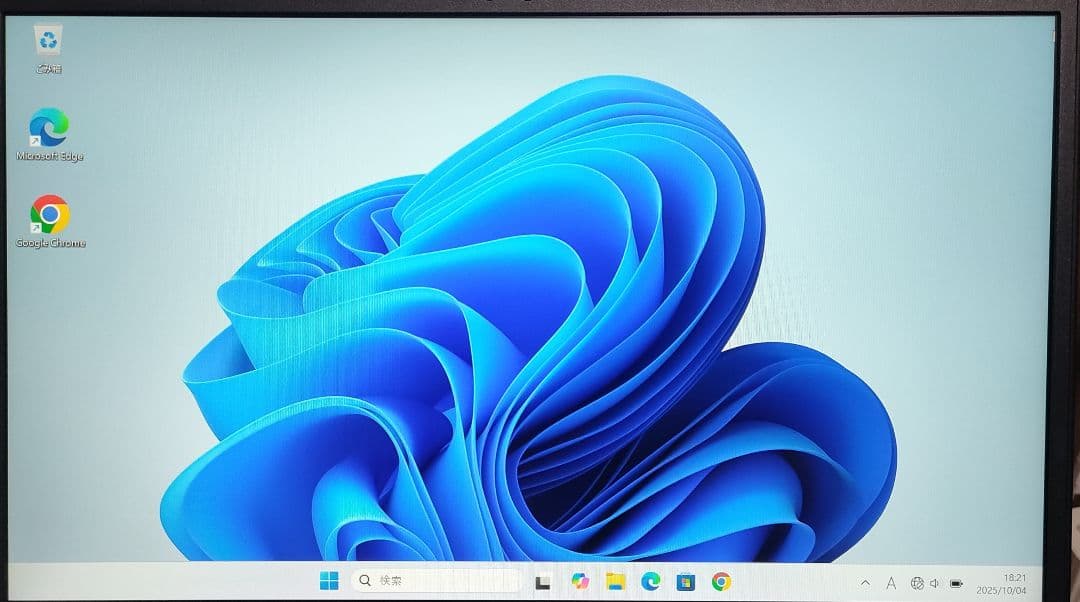
Task: Click the battery status icon
Action: [956, 583]
